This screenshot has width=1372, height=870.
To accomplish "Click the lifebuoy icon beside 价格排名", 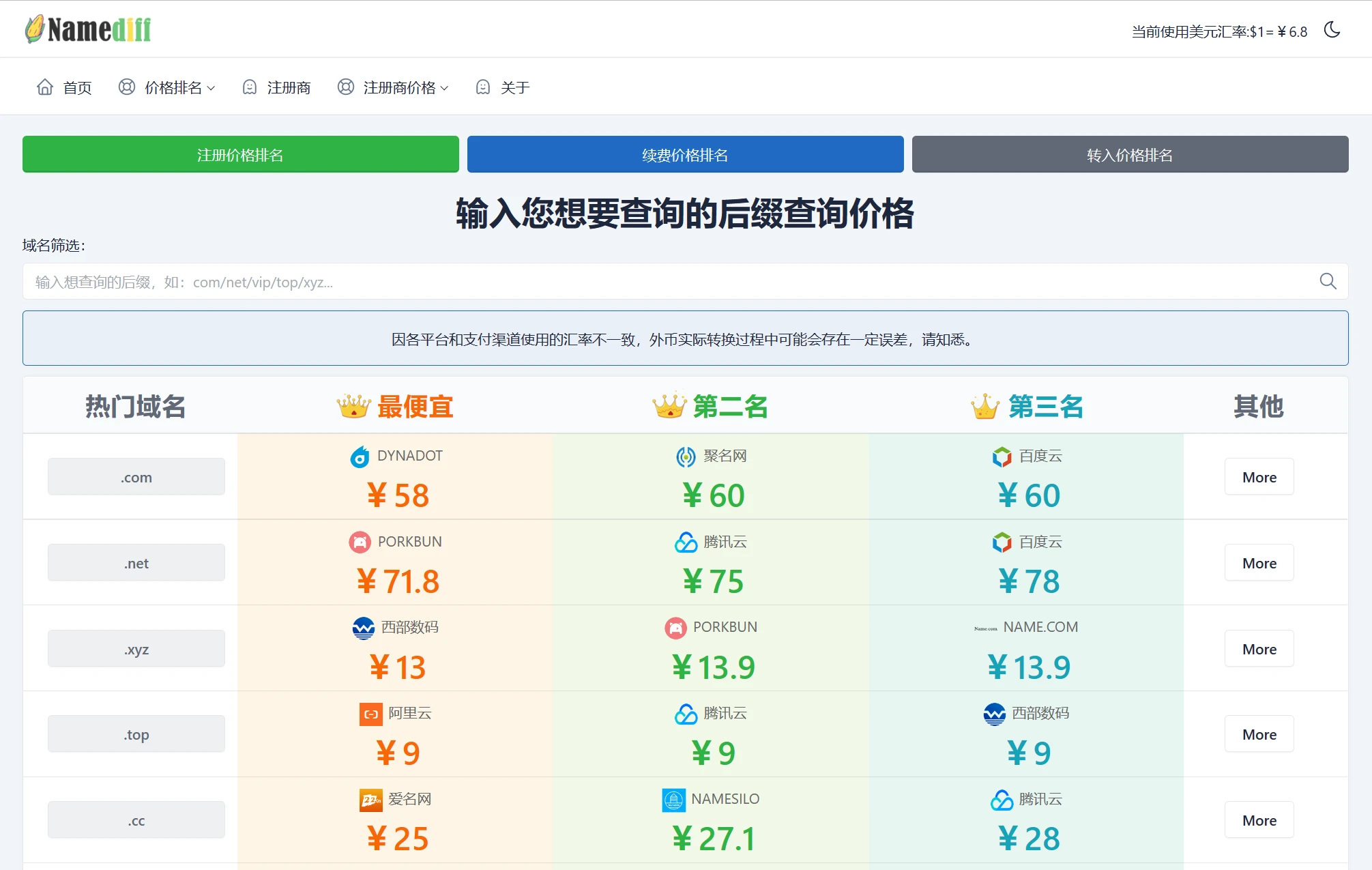I will [127, 87].
